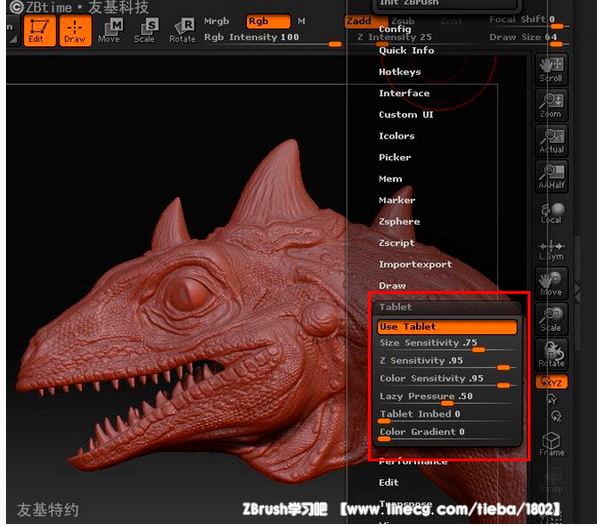Adjust the Color Sensitivity slider
Image resolution: width=597 pixels, height=526 pixels.
[x=447, y=381]
